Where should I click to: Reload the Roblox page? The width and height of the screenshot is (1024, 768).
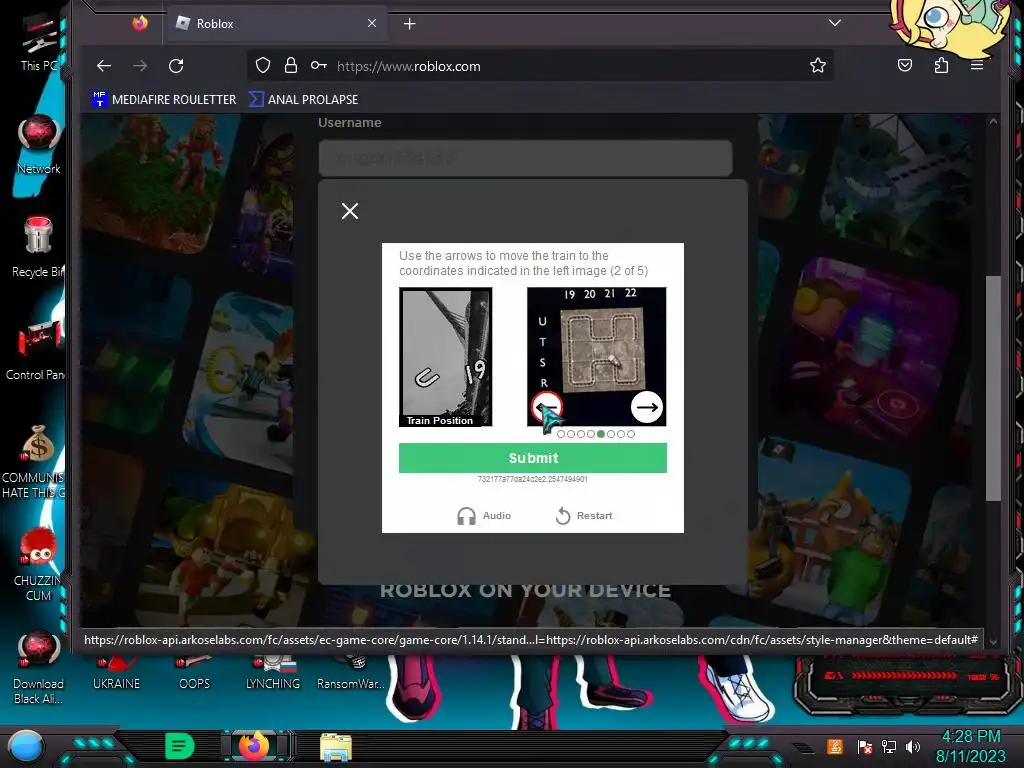[x=176, y=66]
